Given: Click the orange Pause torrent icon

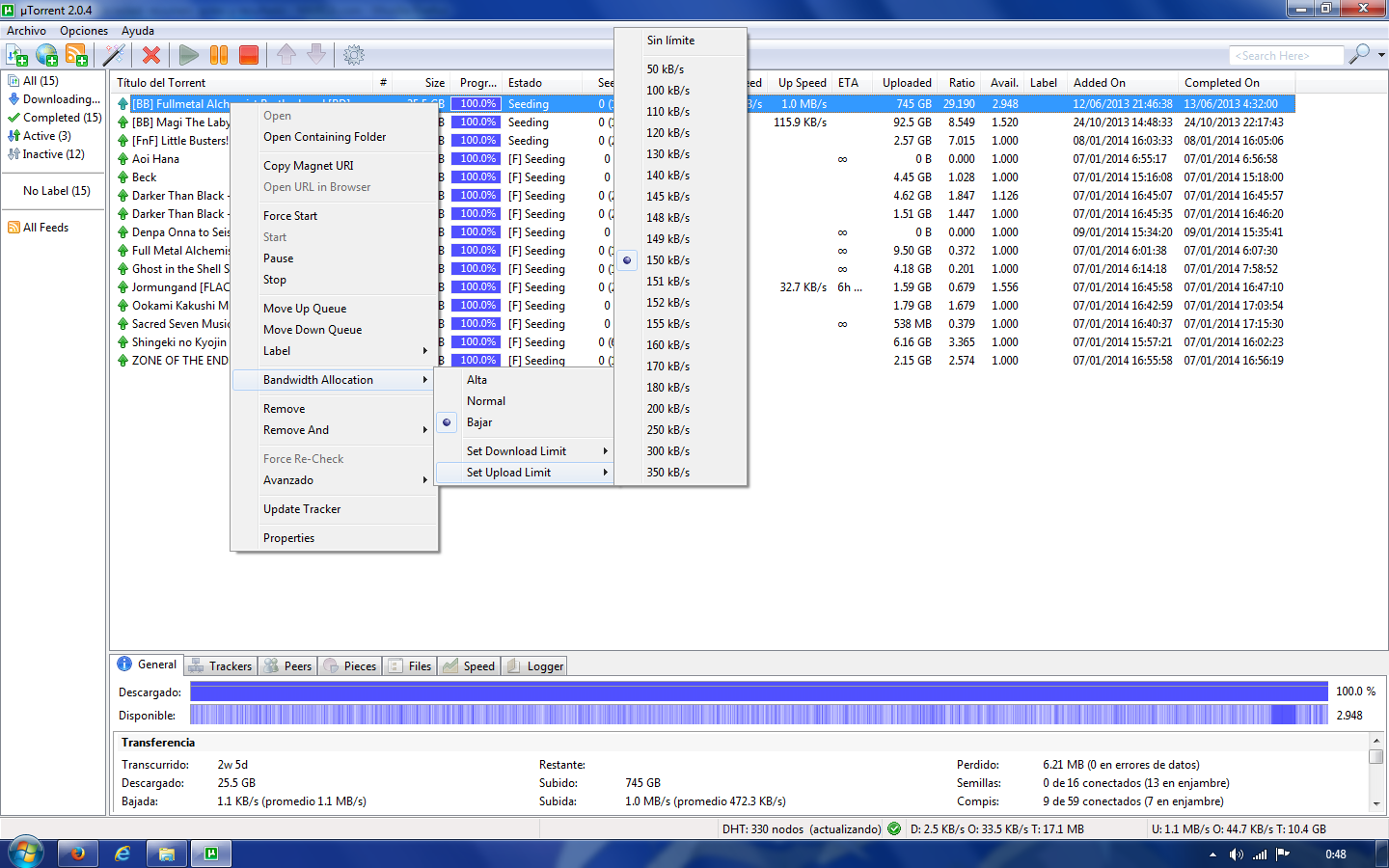Looking at the screenshot, I should 219,55.
